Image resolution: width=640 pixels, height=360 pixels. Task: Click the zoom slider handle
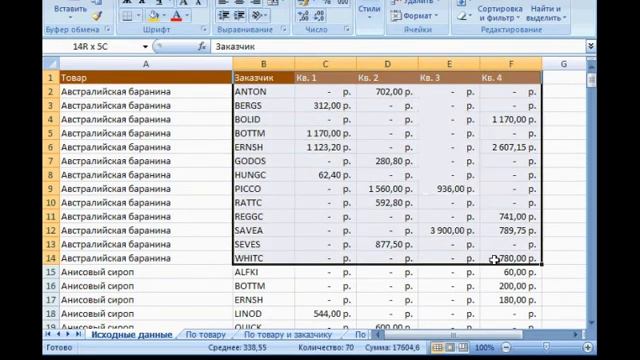547,347
